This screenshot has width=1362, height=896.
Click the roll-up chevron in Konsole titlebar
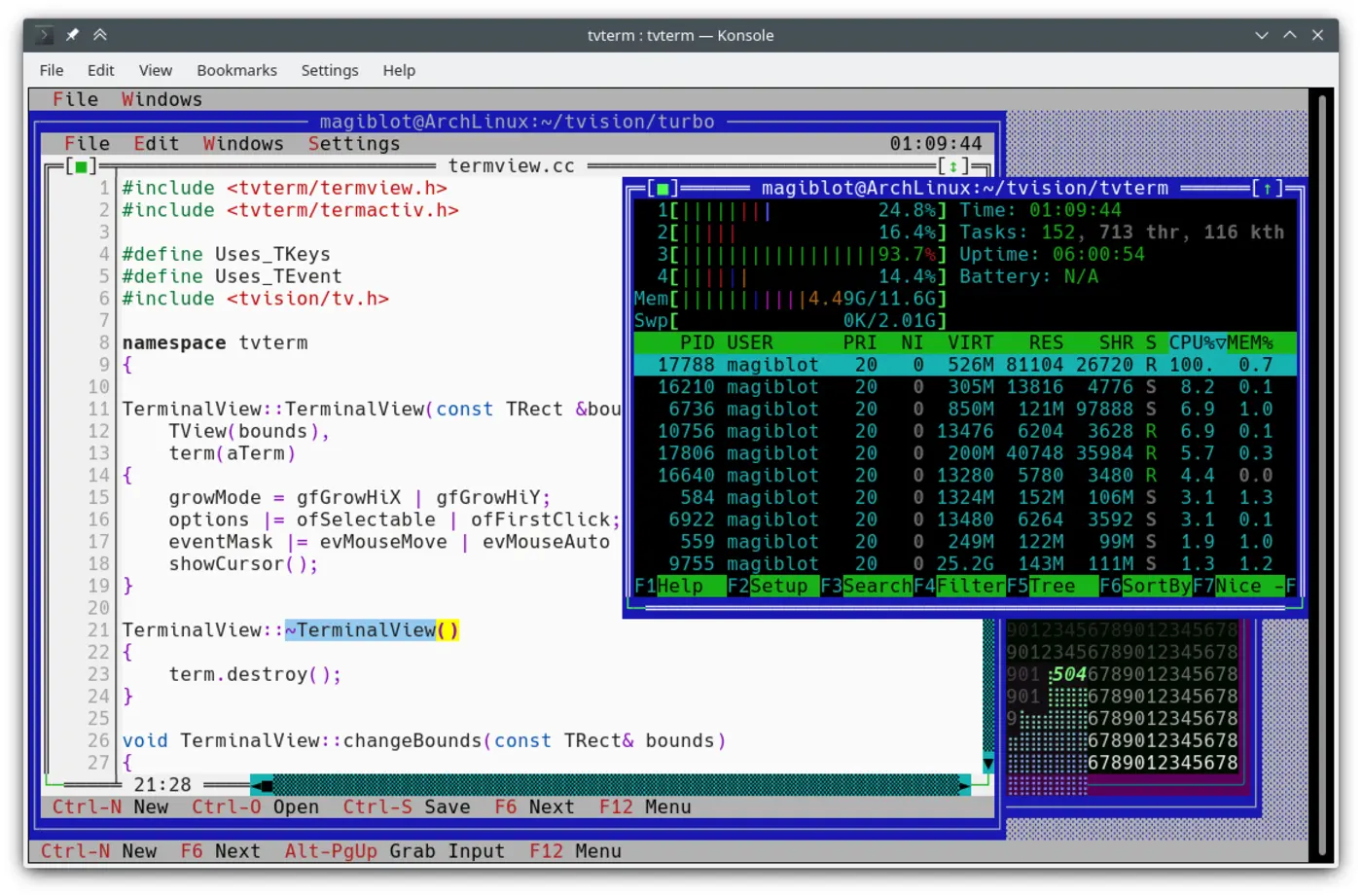tap(99, 34)
